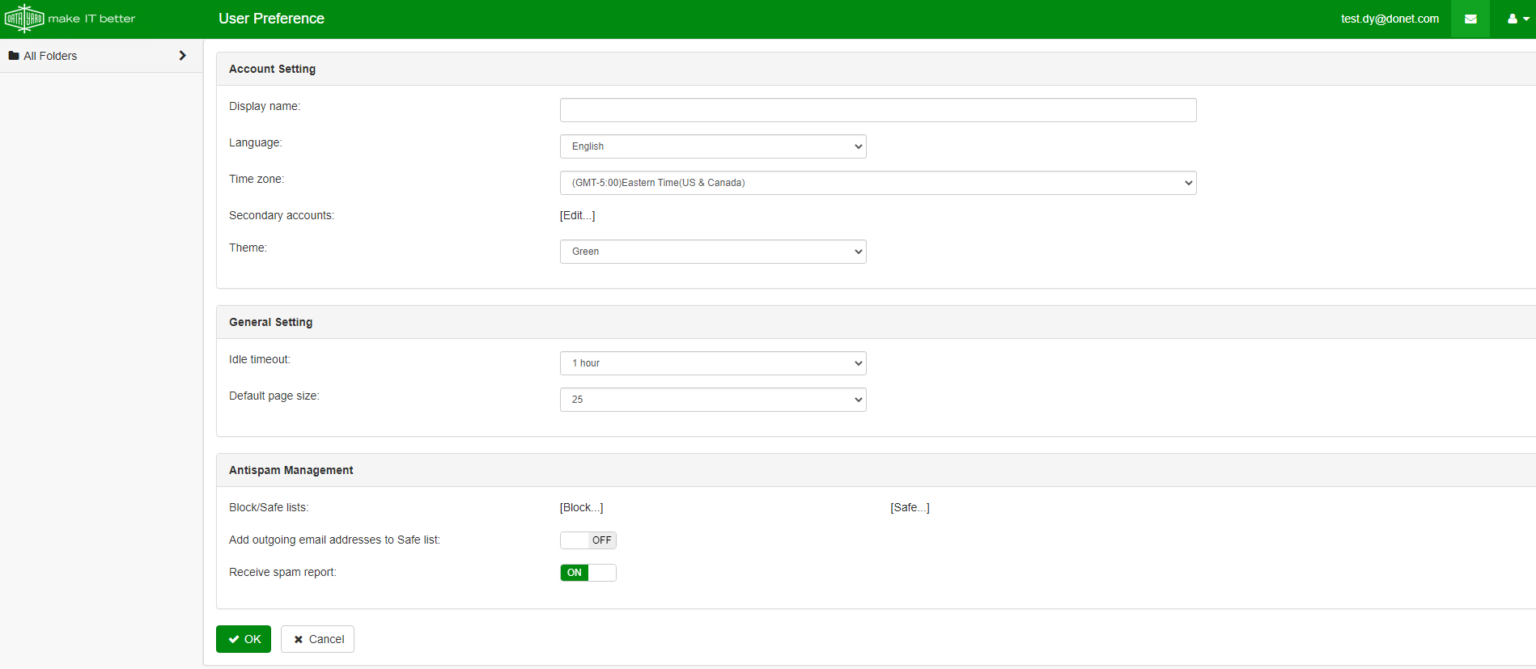This screenshot has width=1536, height=669.
Task: Click the Secondary accounts Edit link
Action: click(577, 216)
